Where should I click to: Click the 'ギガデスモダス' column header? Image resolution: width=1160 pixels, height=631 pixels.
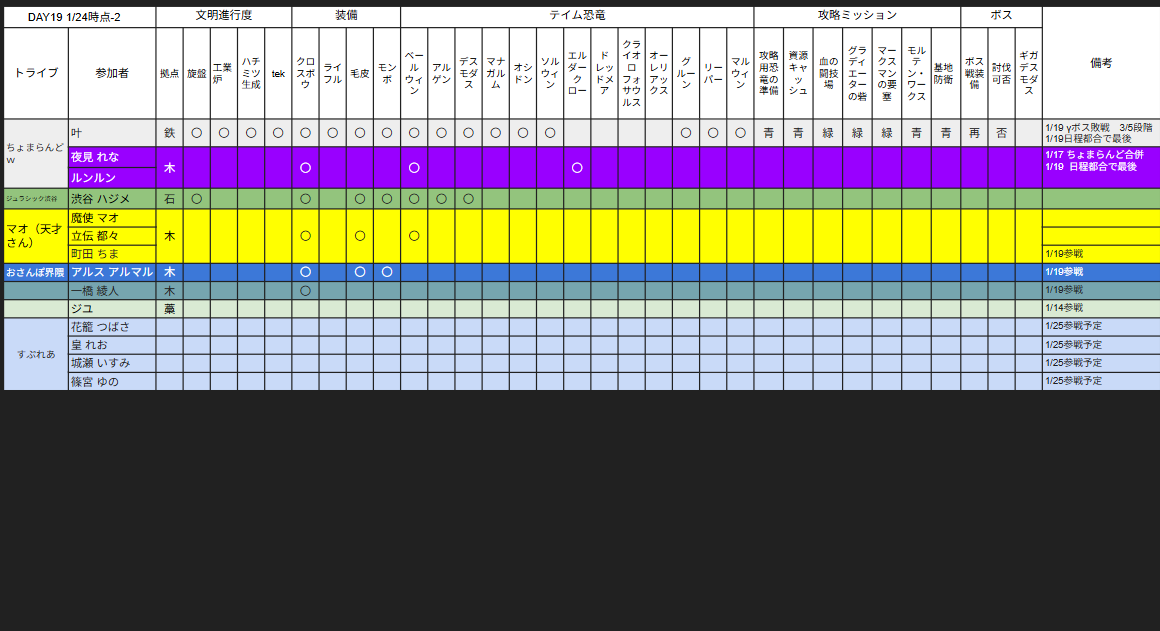(1029, 73)
